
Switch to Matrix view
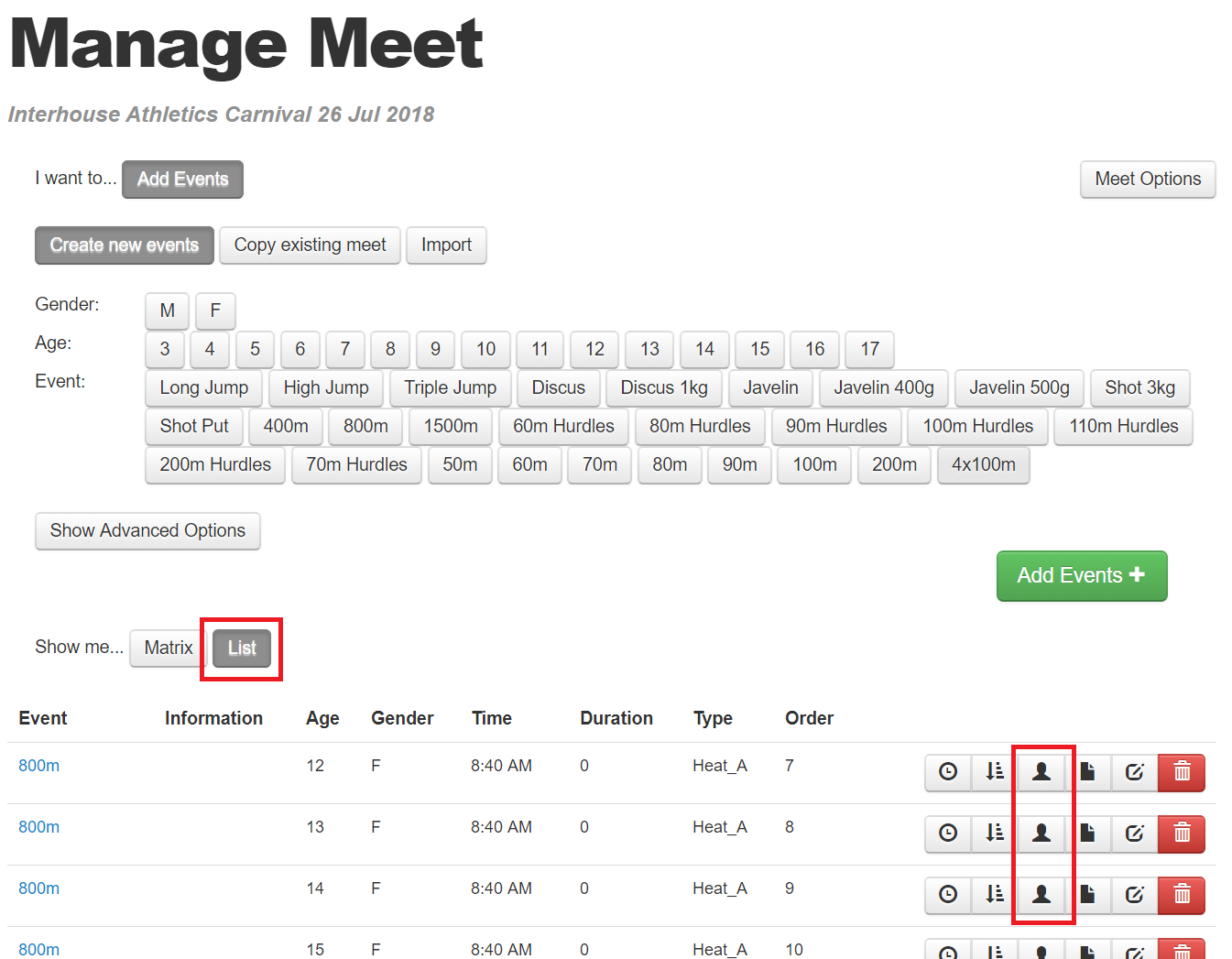click(x=169, y=648)
